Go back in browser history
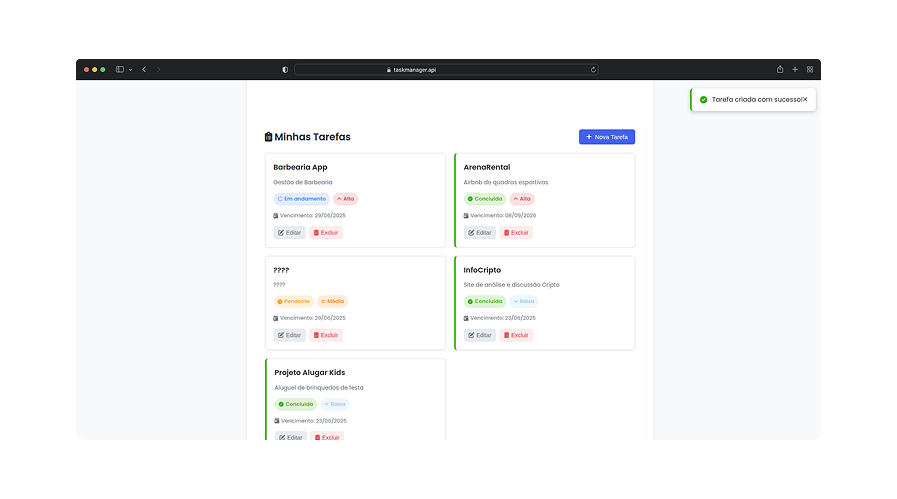This screenshot has height=499, width=897. [144, 69]
